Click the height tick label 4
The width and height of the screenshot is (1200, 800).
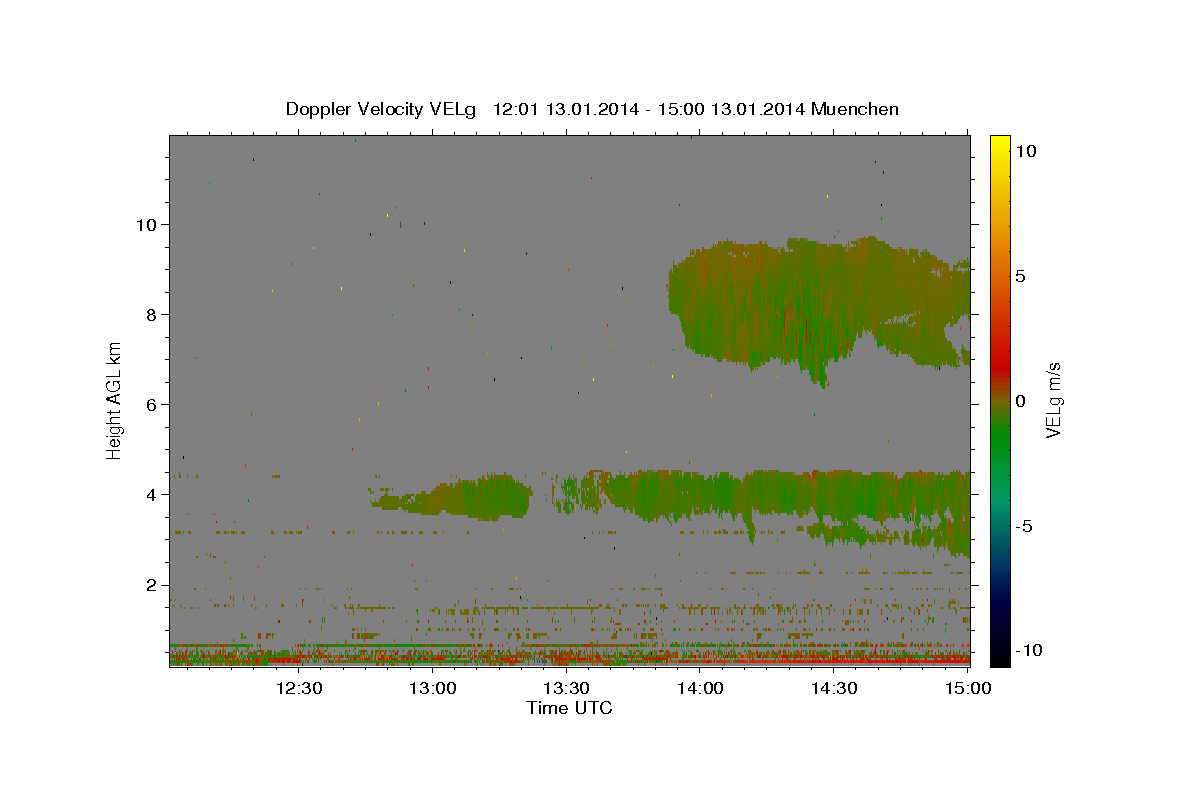tap(151, 494)
